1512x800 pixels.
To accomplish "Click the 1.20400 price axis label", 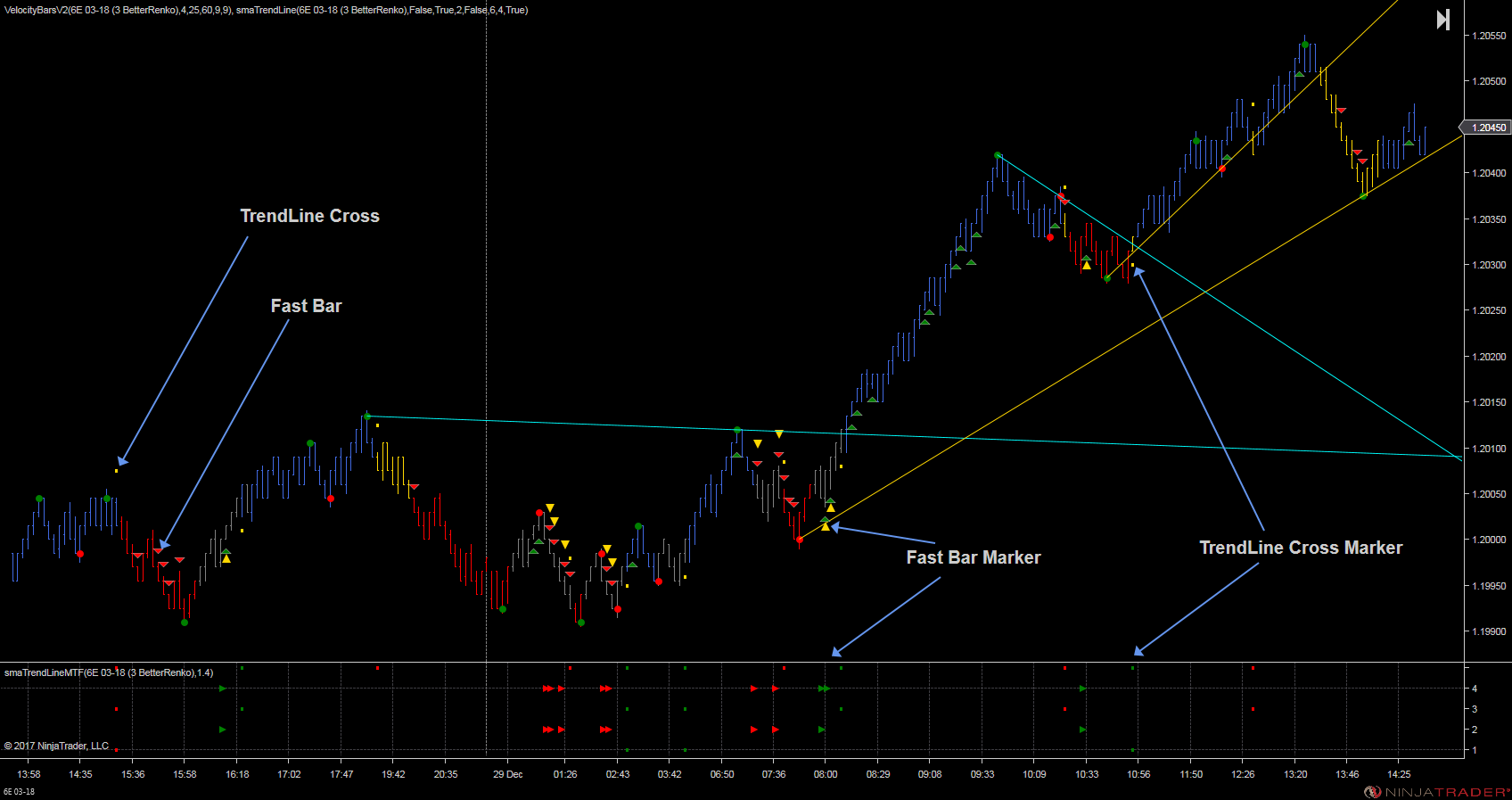I will click(x=1489, y=173).
